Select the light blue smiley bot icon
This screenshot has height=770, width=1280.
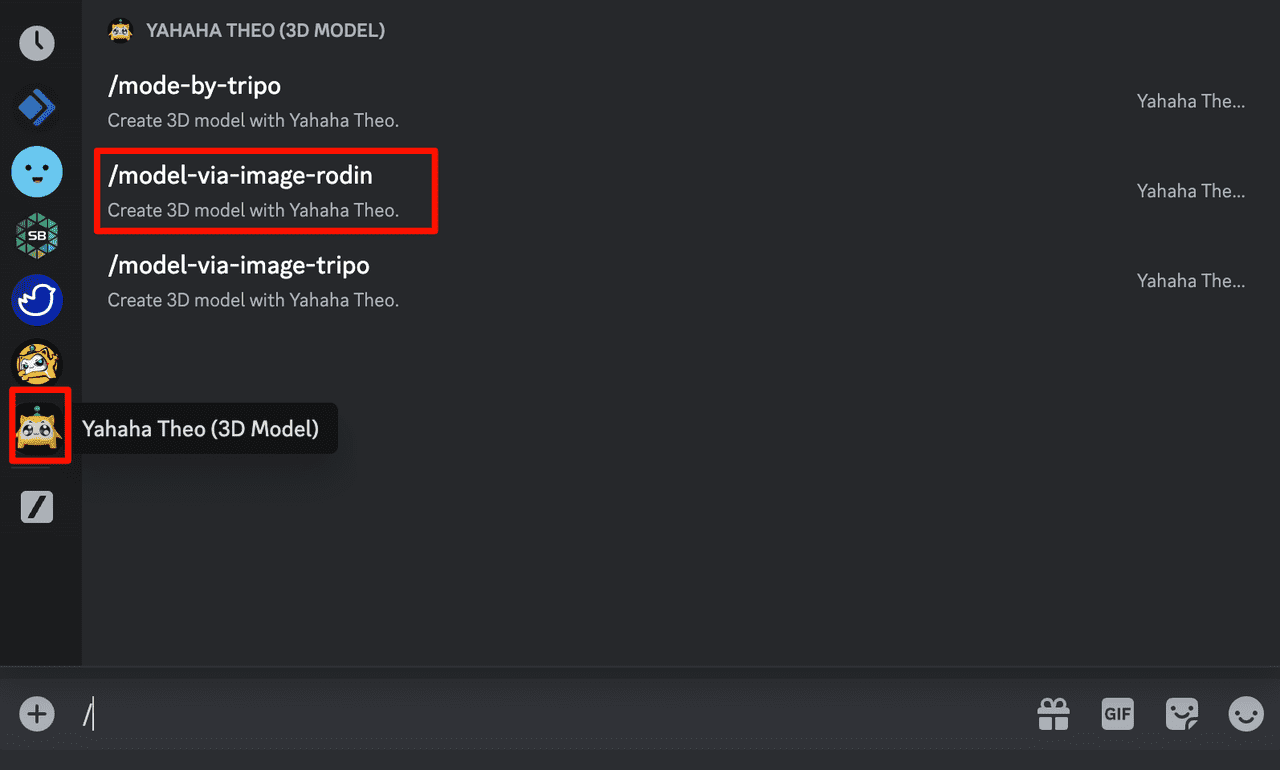(37, 172)
